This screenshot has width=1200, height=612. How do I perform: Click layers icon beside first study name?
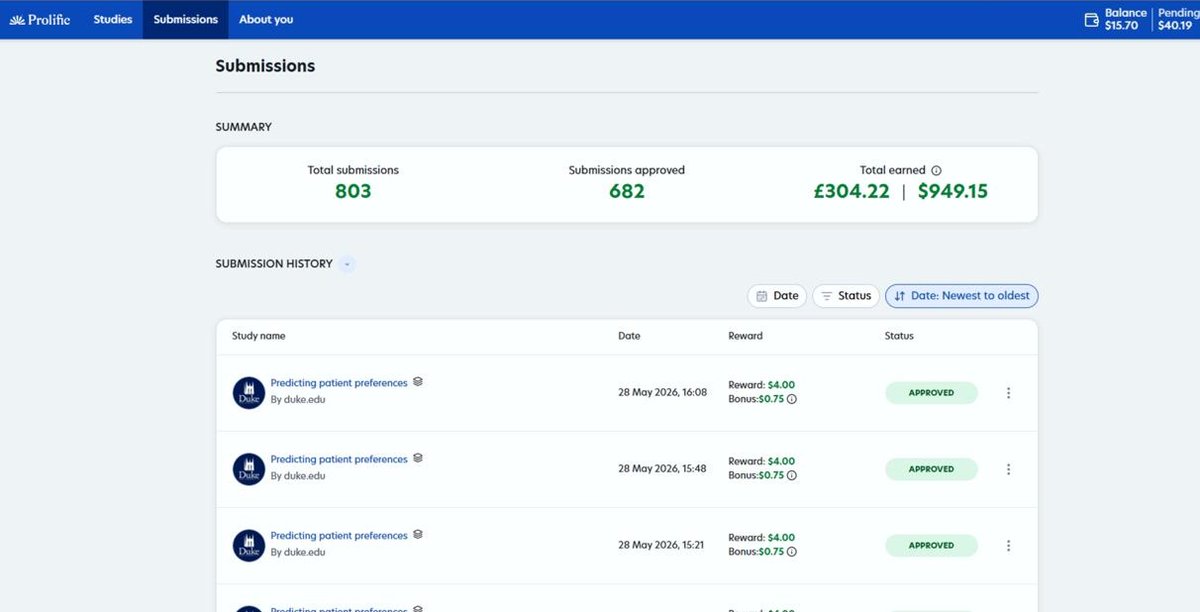(x=418, y=382)
